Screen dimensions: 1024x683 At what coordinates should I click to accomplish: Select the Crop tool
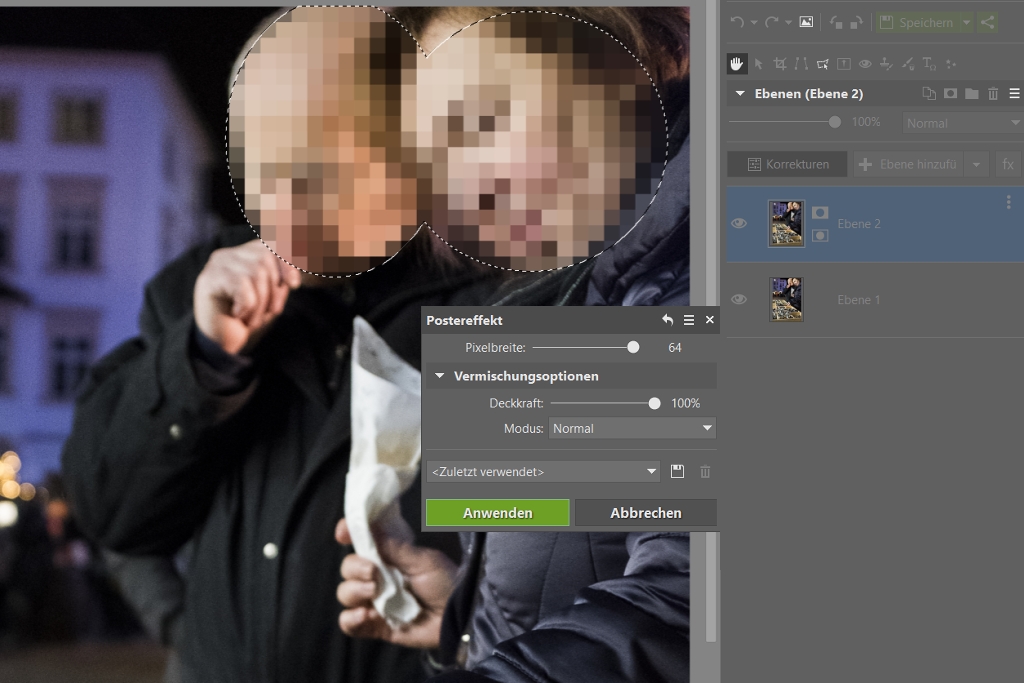coord(780,64)
